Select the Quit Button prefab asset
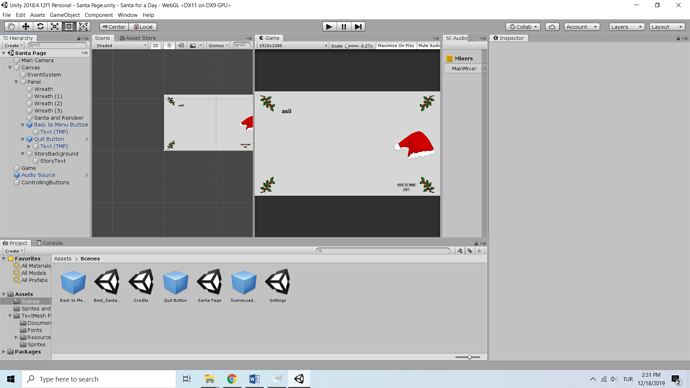Image resolution: width=690 pixels, height=388 pixels. [175, 286]
